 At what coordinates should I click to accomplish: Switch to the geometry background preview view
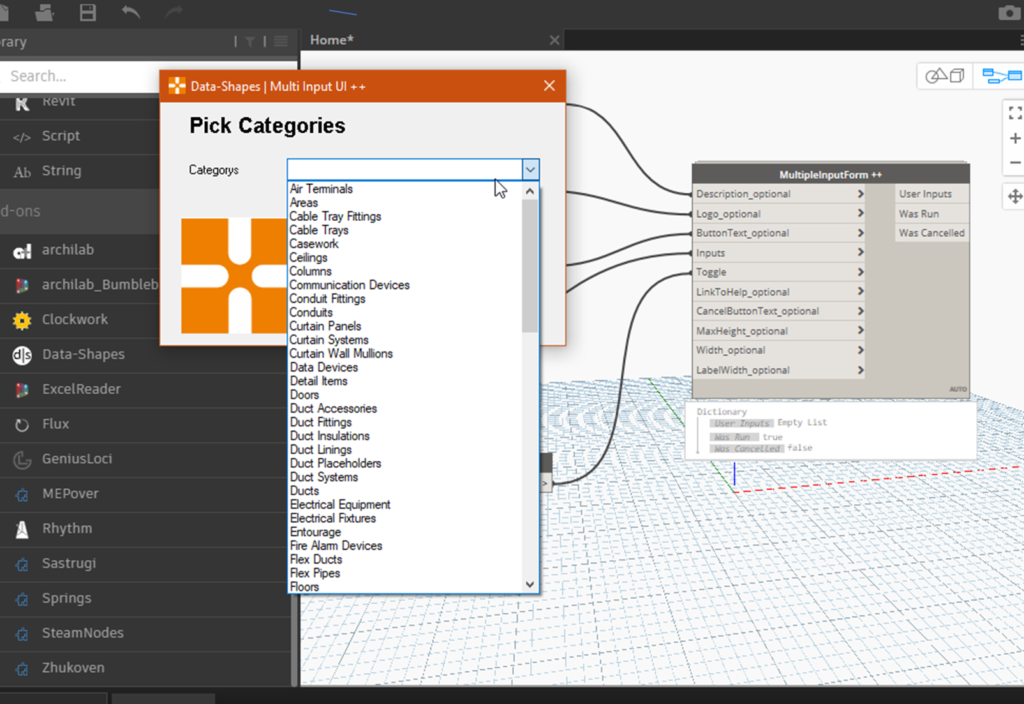coord(945,76)
